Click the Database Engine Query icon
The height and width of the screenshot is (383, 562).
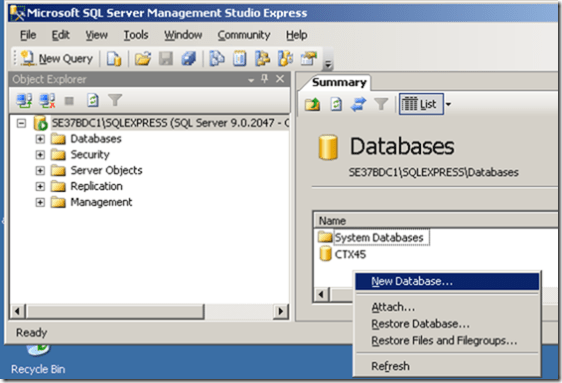click(x=114, y=59)
